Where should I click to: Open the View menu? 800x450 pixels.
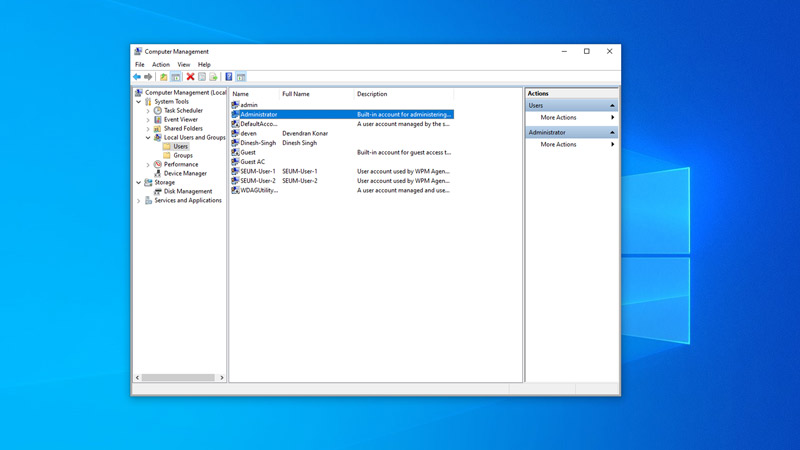(x=184, y=65)
